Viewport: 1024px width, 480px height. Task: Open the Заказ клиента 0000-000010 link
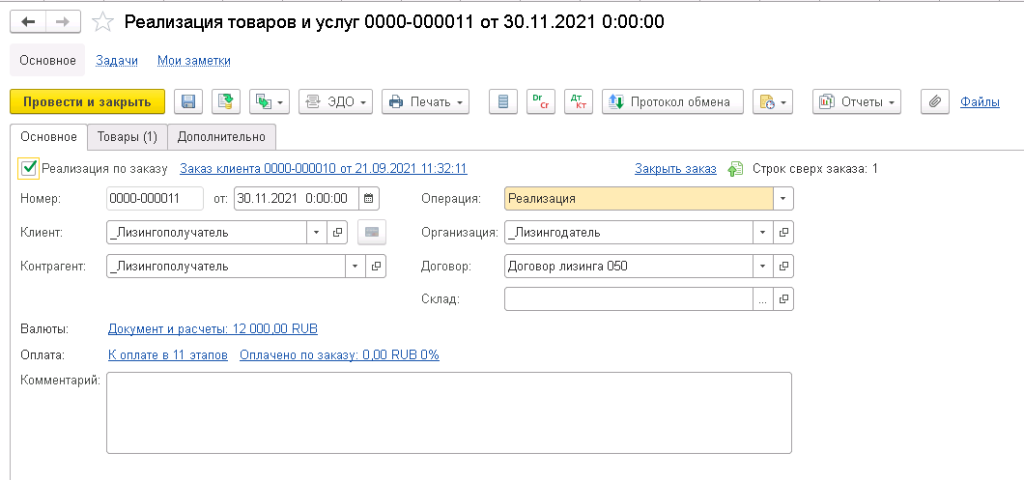[x=323, y=169]
